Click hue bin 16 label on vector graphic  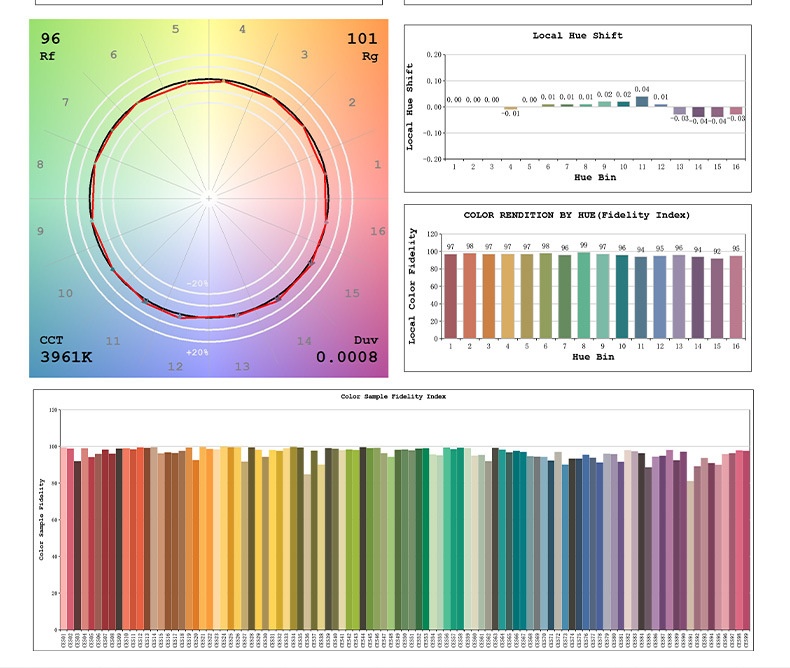[377, 231]
